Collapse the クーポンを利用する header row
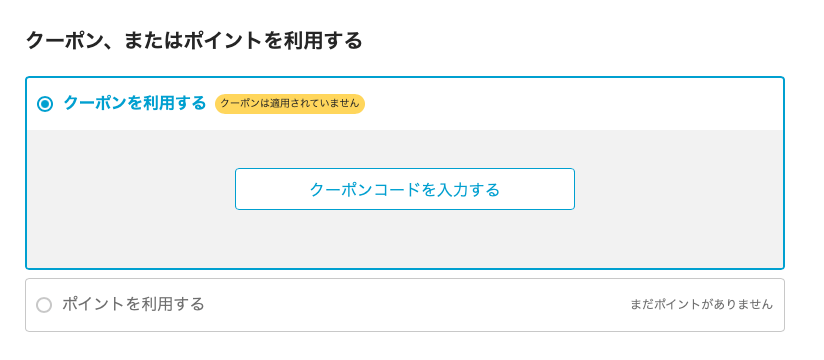 (405, 104)
